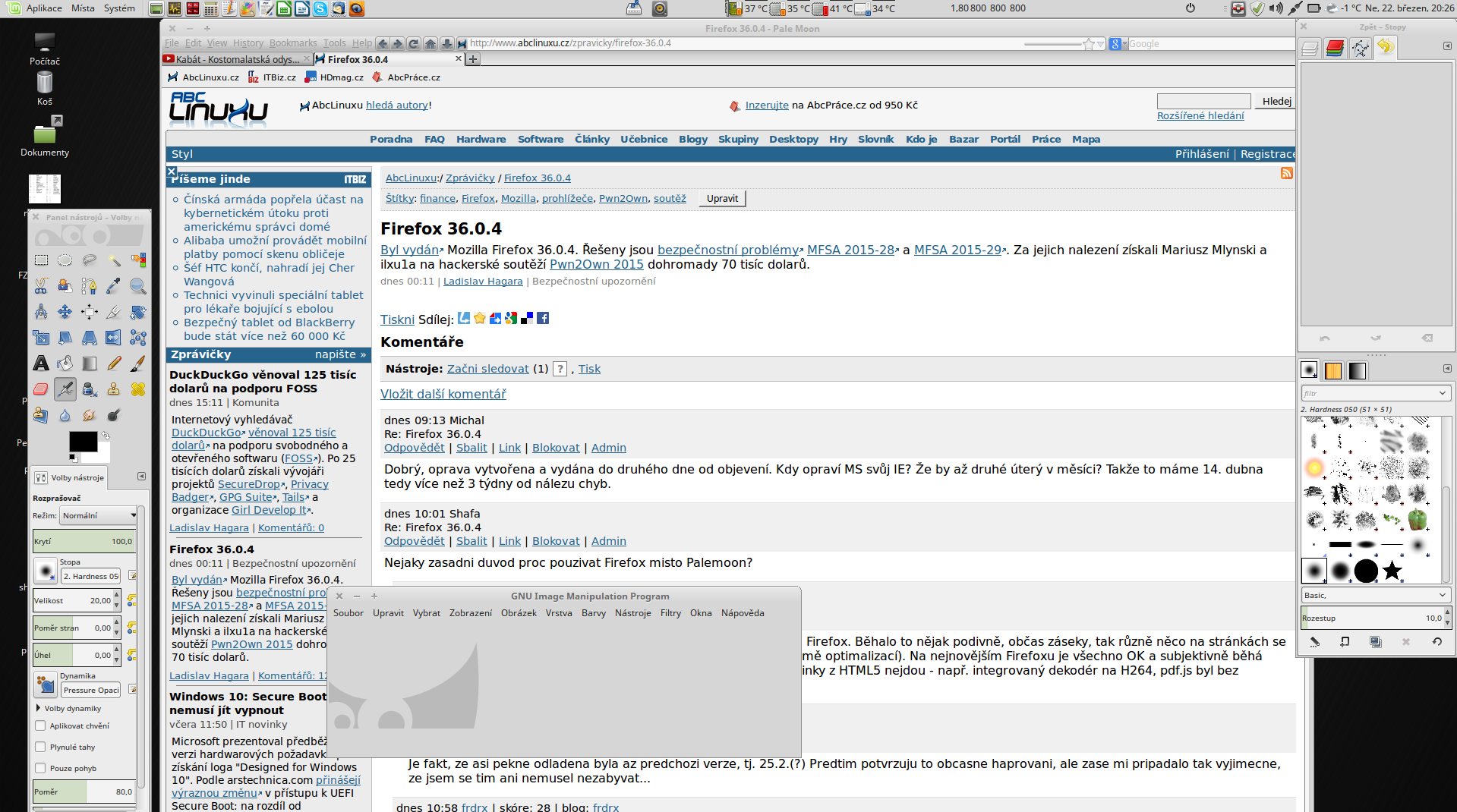Select the Text tool
This screenshot has height=812, width=1457.
(41, 364)
